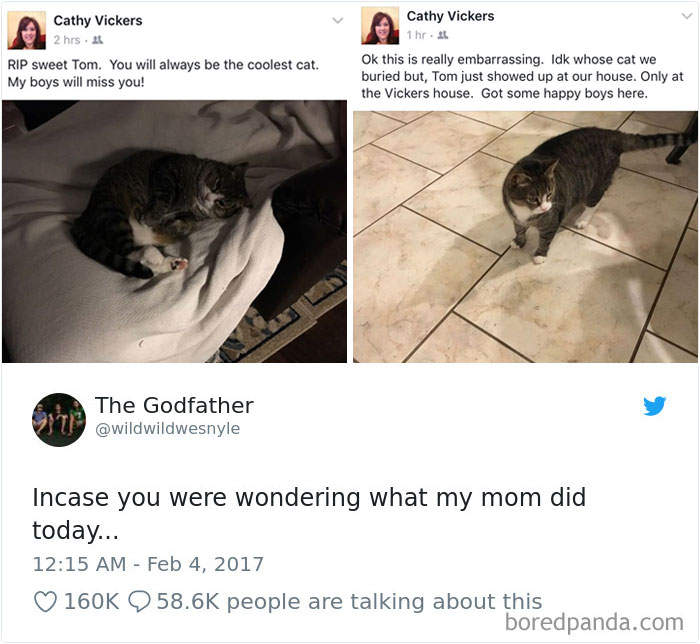Click Cathy Vickers avatar on the 1 hr post
Image resolution: width=700 pixels, height=644 pixels.
coord(380,26)
